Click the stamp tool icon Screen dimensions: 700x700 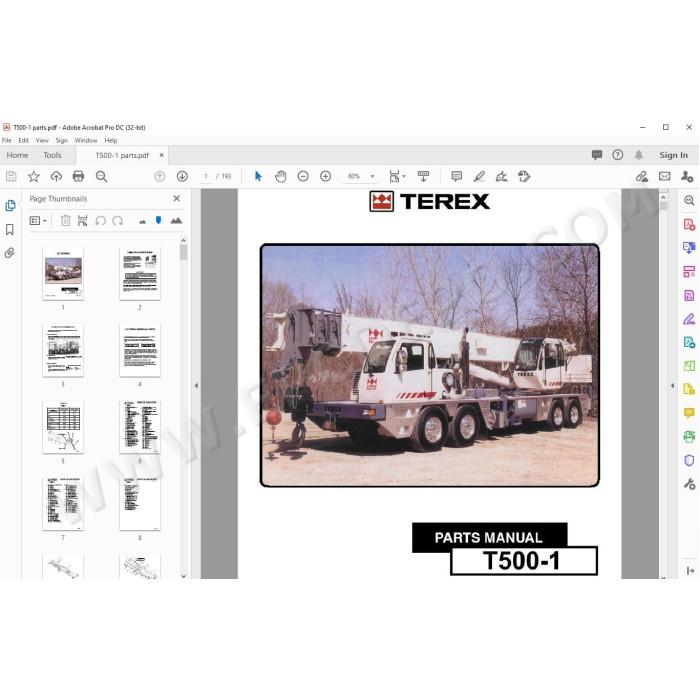(524, 176)
